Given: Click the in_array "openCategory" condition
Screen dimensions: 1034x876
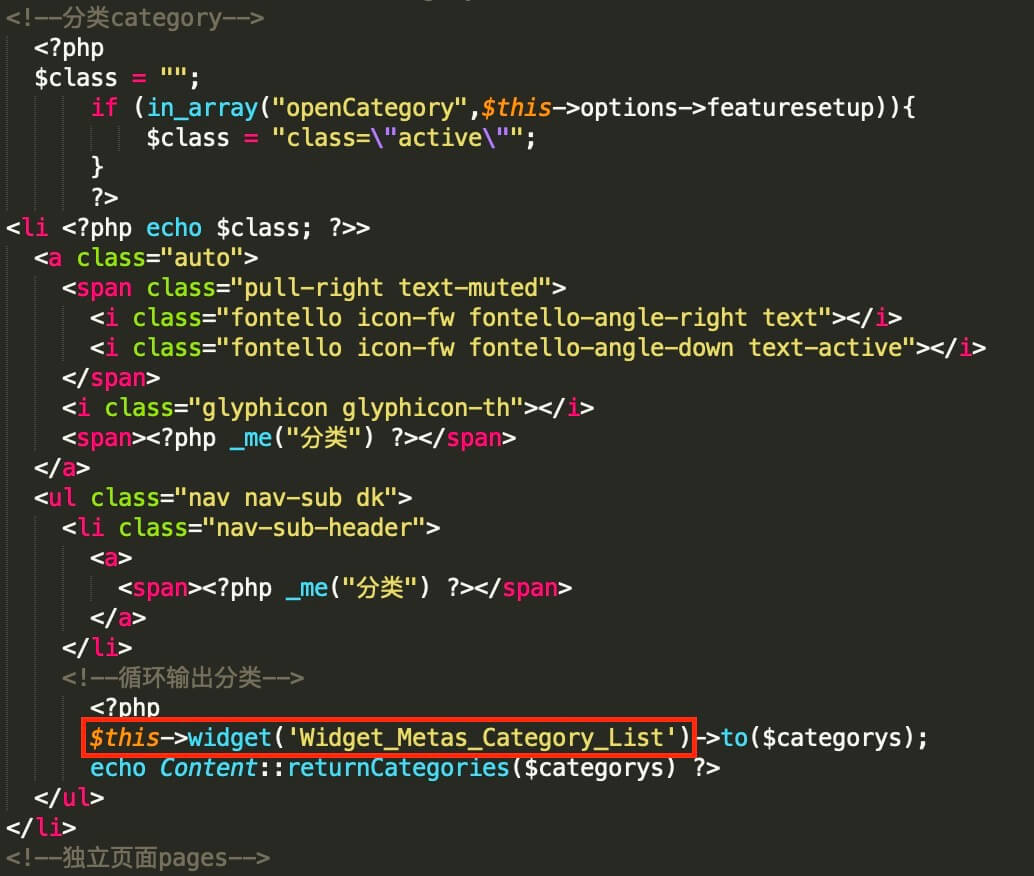Looking at the screenshot, I should point(502,108).
